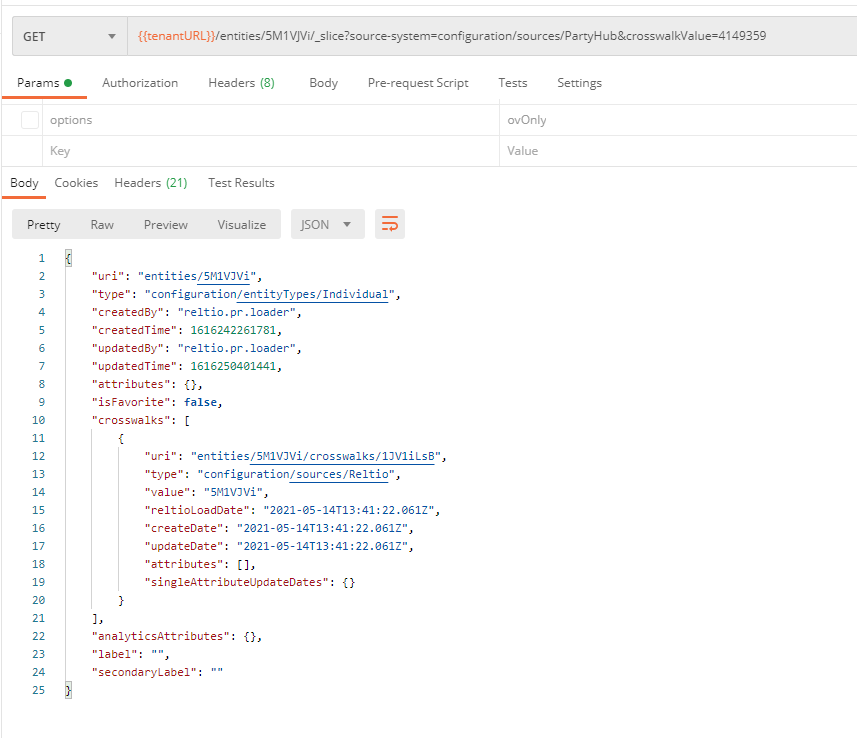857x738 pixels.
Task: Switch to the Pre-request Script tab
Action: (x=418, y=83)
